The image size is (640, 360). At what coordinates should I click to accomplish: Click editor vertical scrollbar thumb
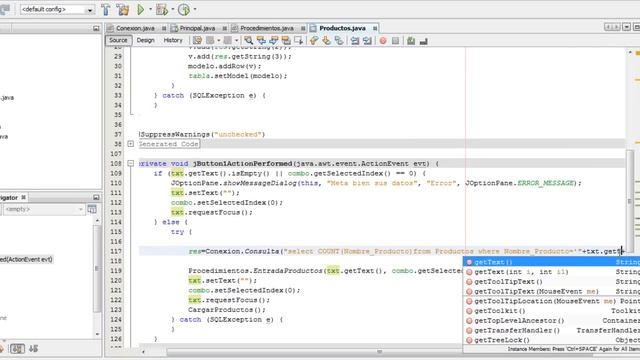(x=630, y=201)
